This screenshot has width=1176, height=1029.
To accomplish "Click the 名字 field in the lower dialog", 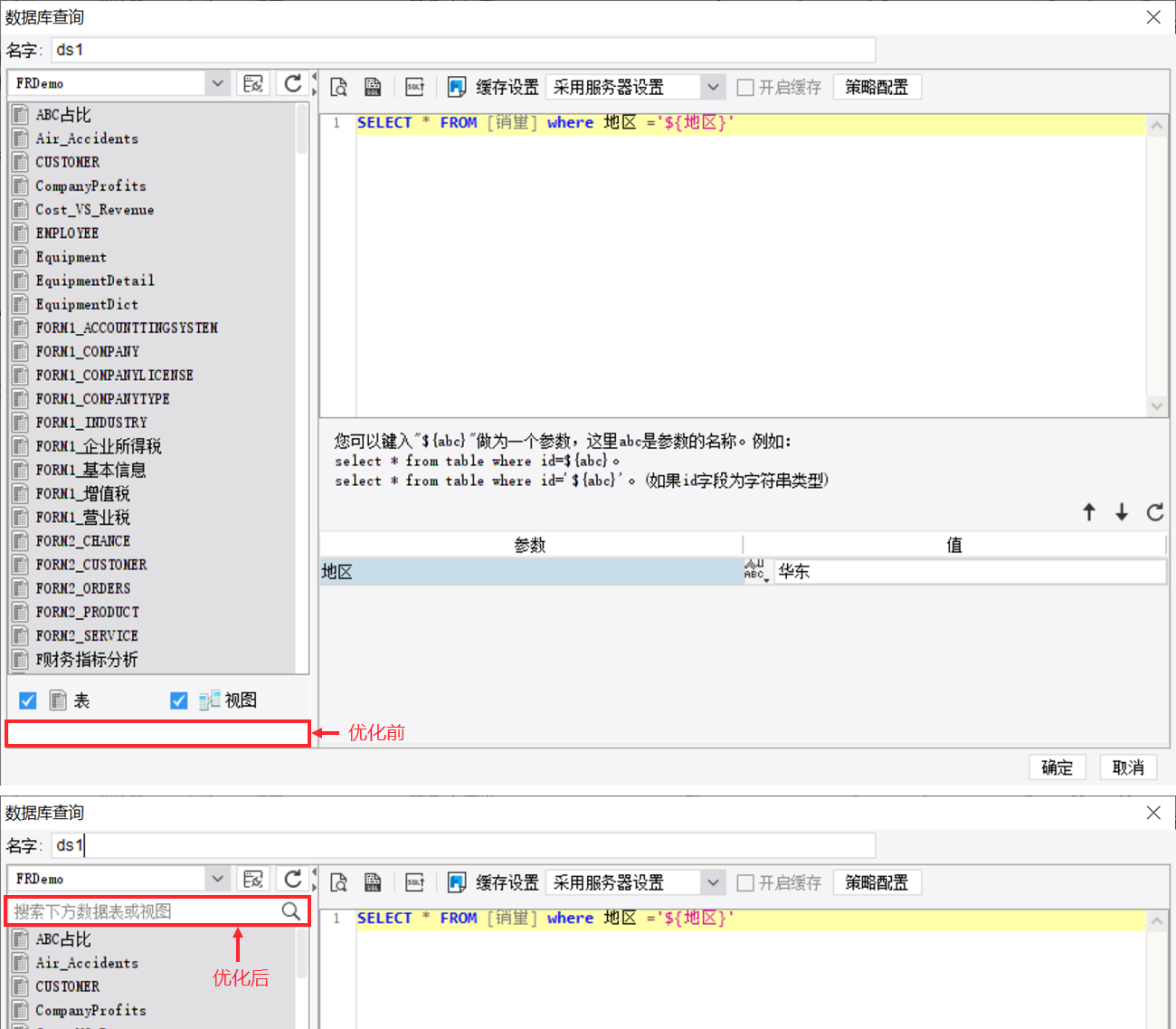I will click(463, 845).
